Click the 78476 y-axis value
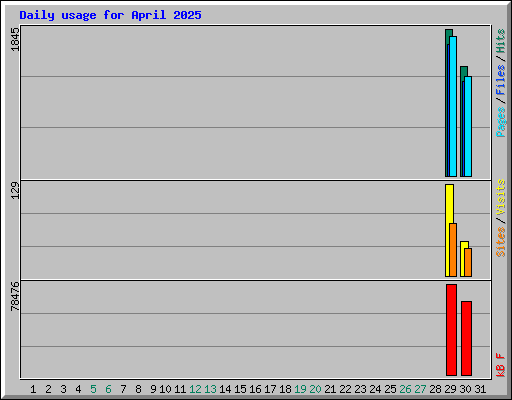 [x=15, y=296]
